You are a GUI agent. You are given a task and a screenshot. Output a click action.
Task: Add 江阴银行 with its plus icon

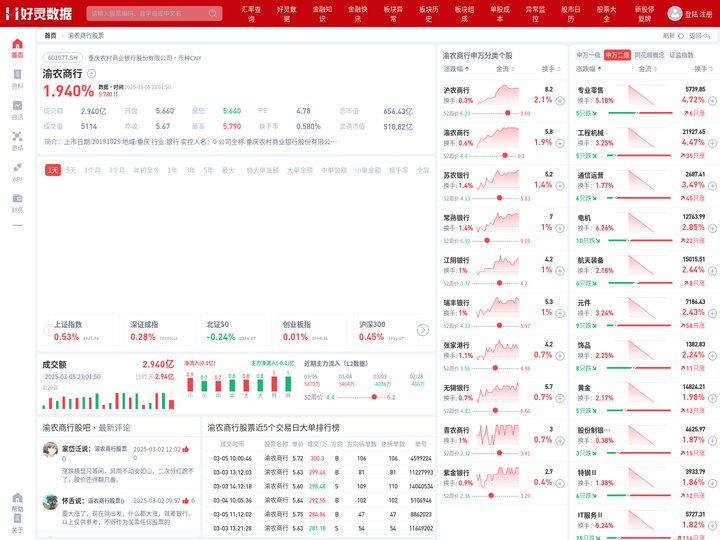coord(560,271)
